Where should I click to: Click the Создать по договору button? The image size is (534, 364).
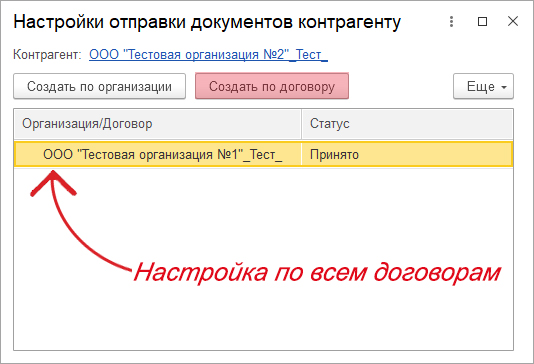pos(272,86)
